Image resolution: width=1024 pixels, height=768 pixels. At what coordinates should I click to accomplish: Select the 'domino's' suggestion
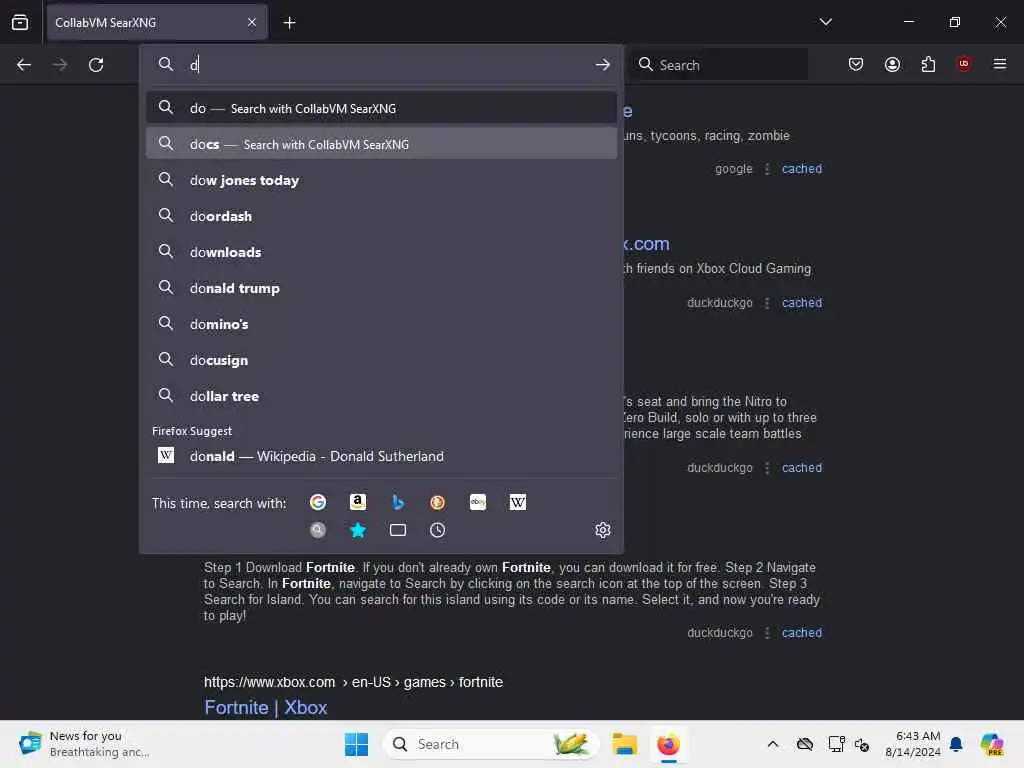(381, 323)
